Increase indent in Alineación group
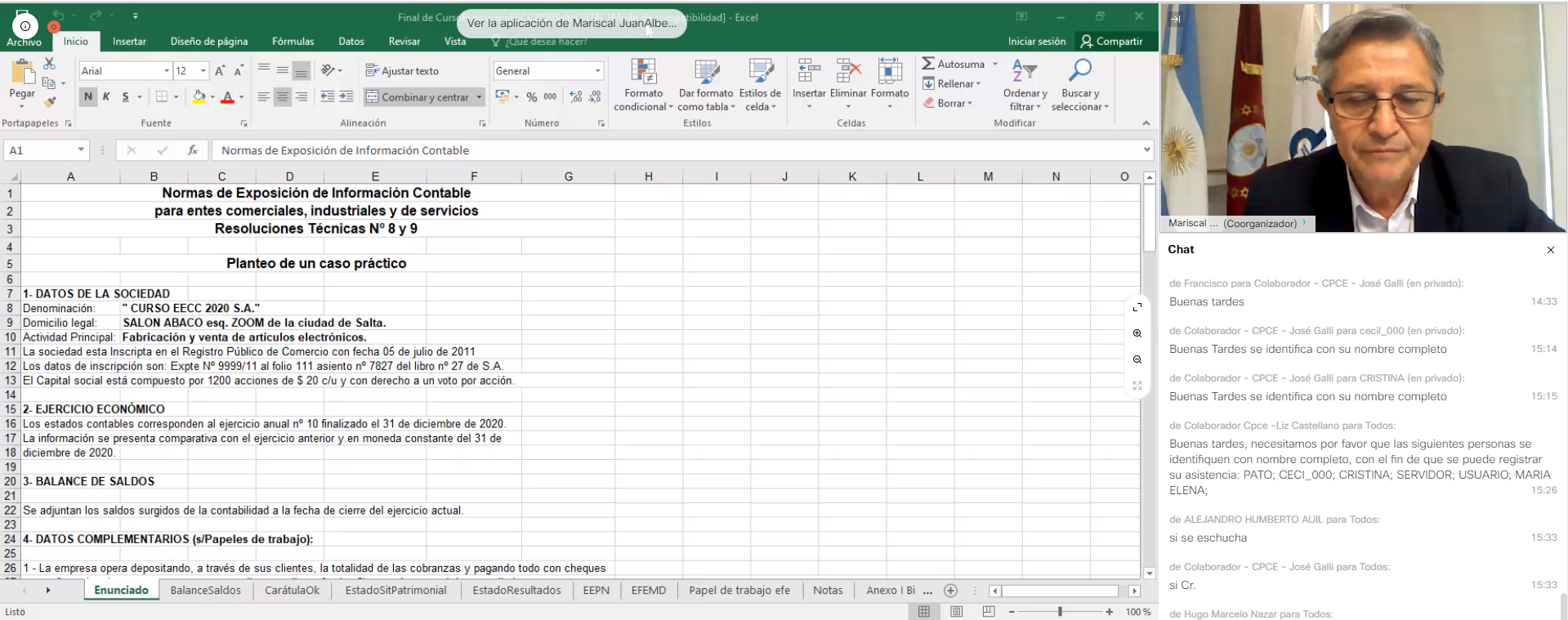This screenshot has height=620, width=1568. tap(346, 96)
